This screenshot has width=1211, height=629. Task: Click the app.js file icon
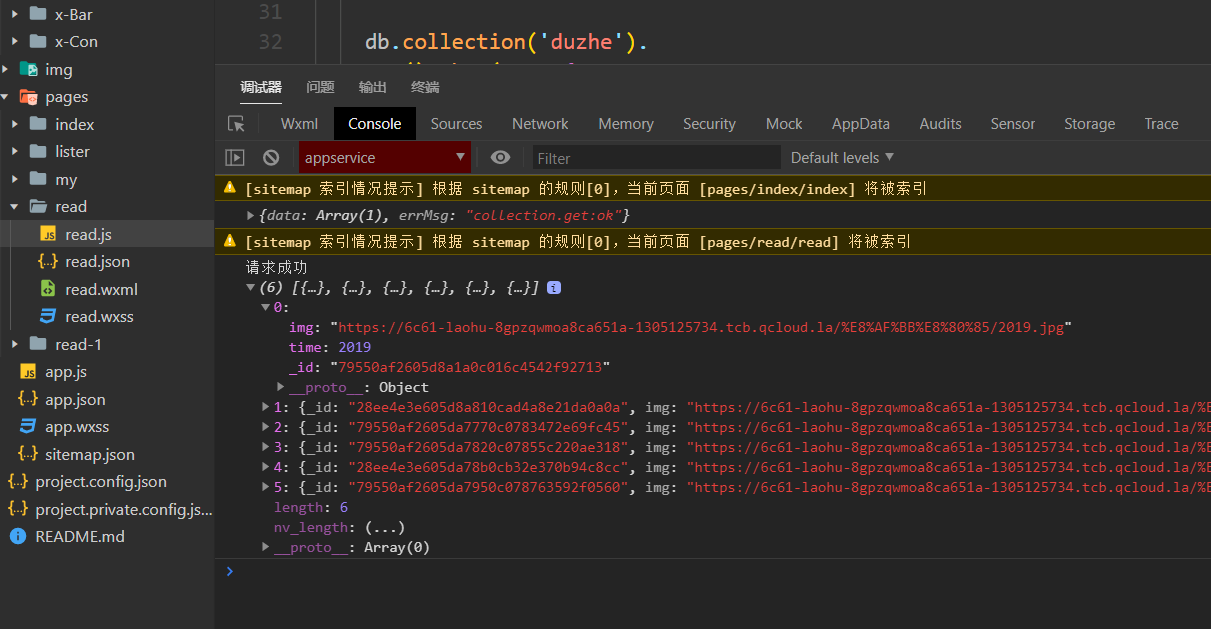(x=28, y=372)
